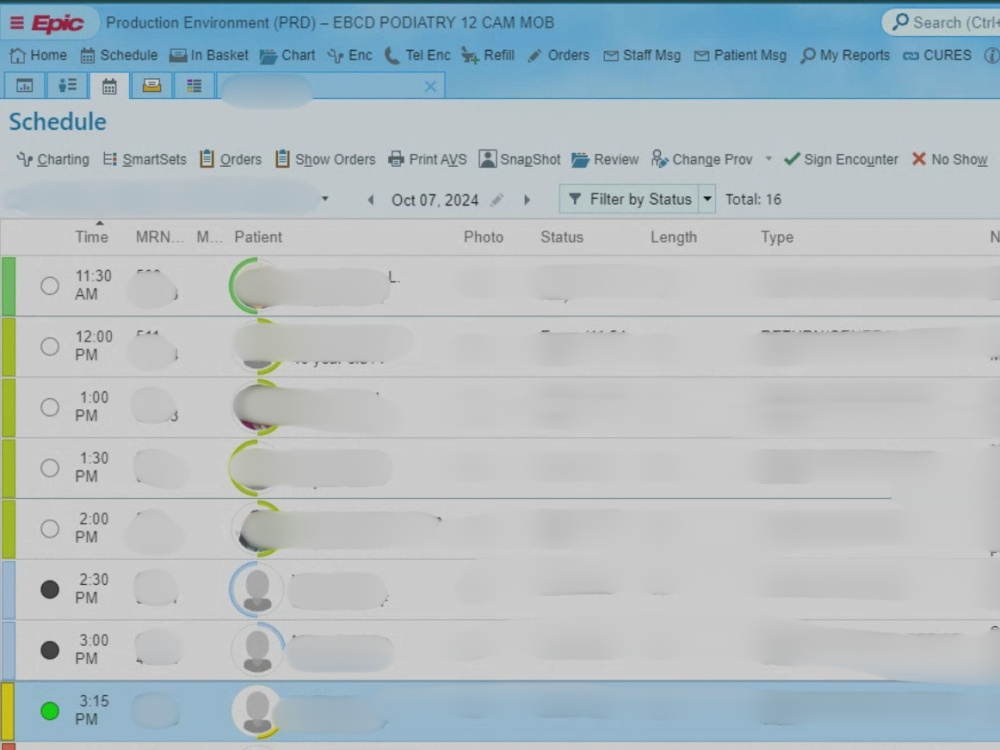Viewport: 1000px width, 750px height.
Task: Click Change Prov
Action: tap(702, 159)
